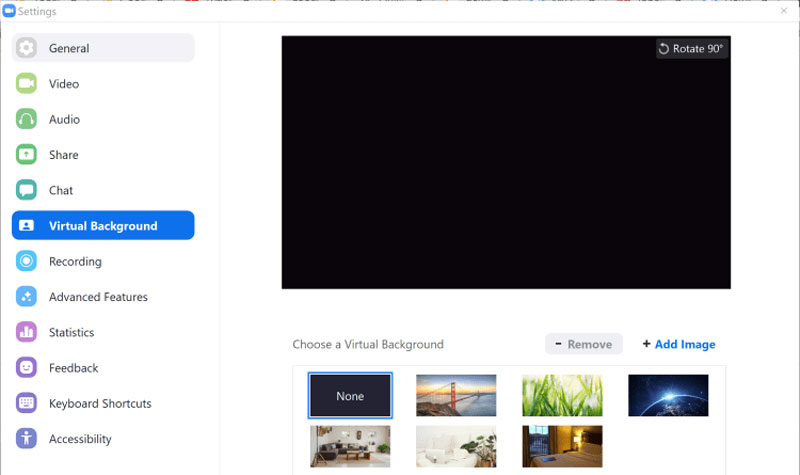800x475 pixels.
Task: Select the Virtual Background tab
Action: coord(103,226)
